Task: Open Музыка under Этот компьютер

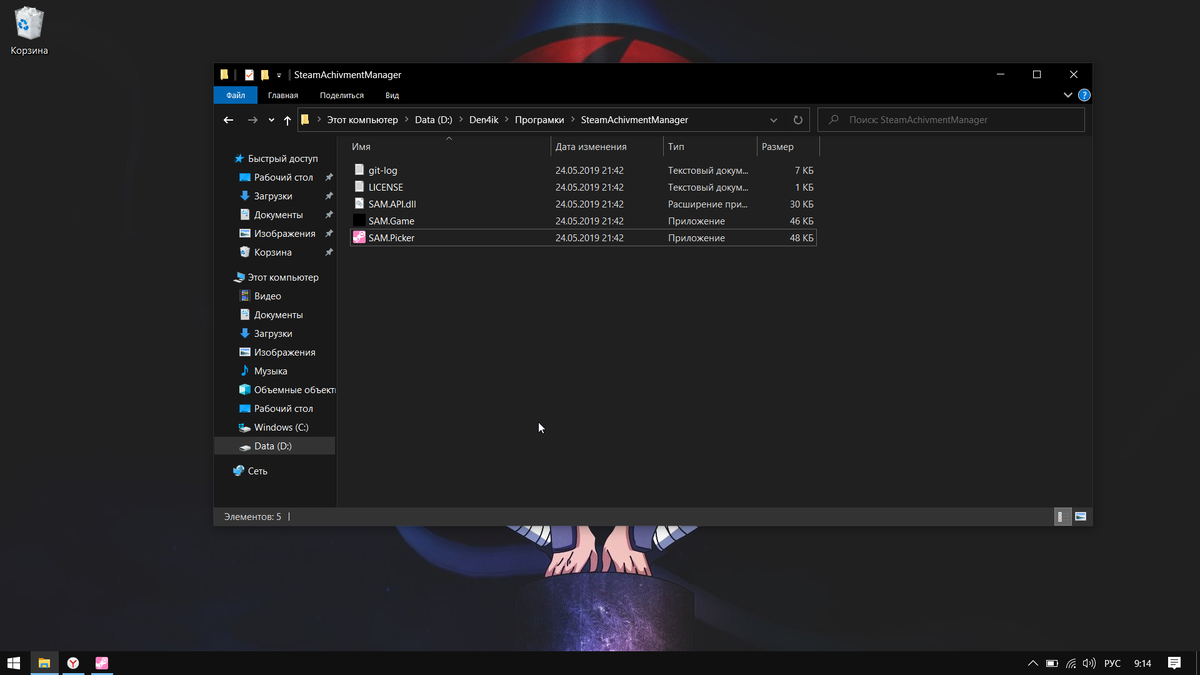Action: tap(270, 371)
